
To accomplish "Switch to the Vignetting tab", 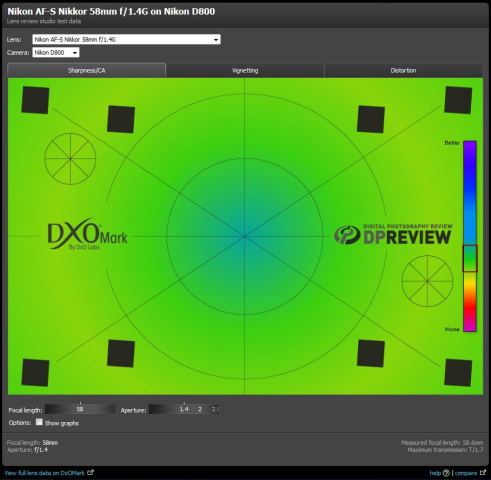I will [x=245, y=71].
